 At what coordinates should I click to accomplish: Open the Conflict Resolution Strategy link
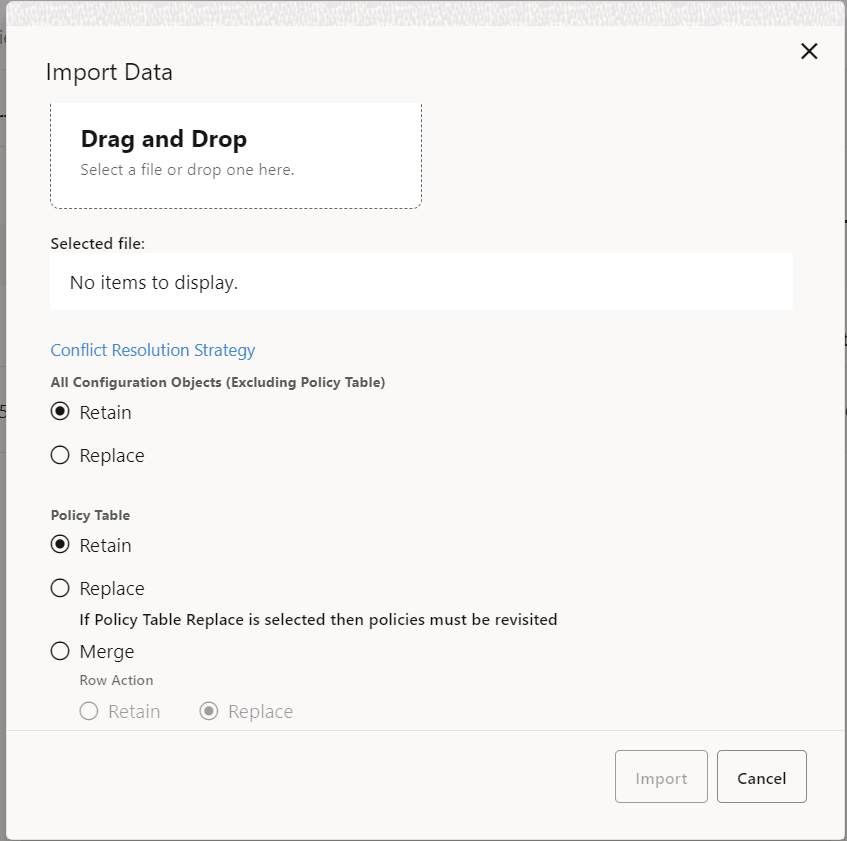[x=152, y=350]
